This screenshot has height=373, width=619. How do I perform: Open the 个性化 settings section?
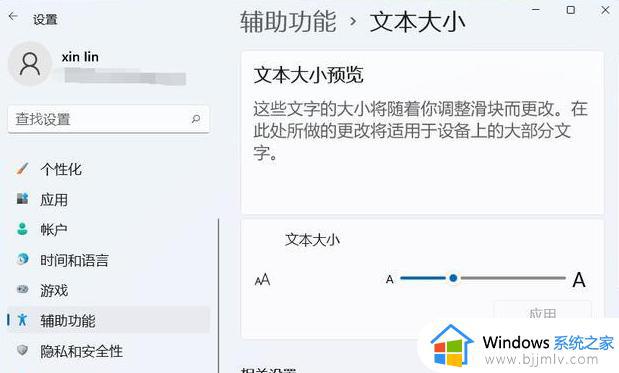coord(108,169)
